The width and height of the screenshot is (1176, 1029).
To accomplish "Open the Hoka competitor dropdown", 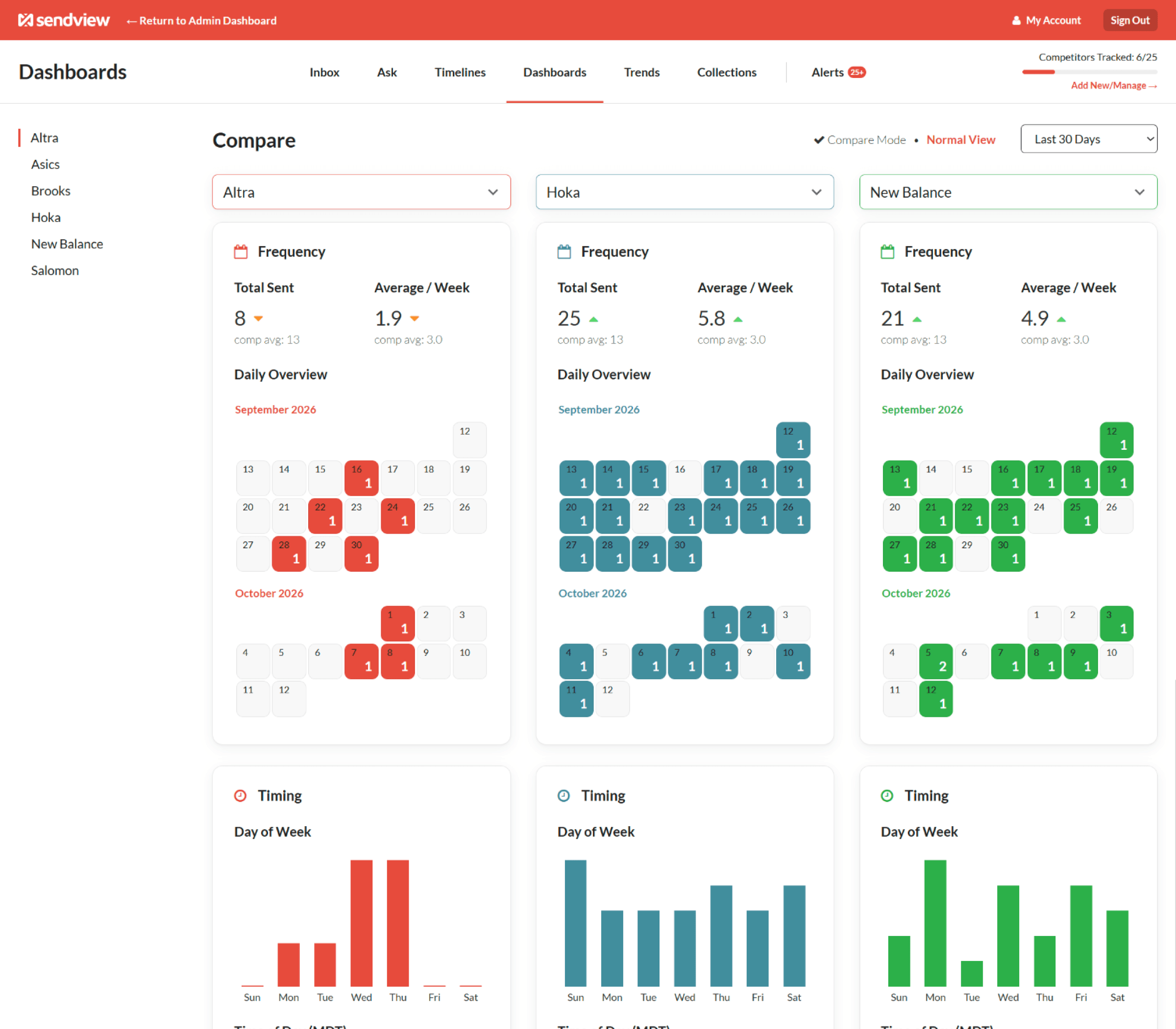I will tap(685, 192).
